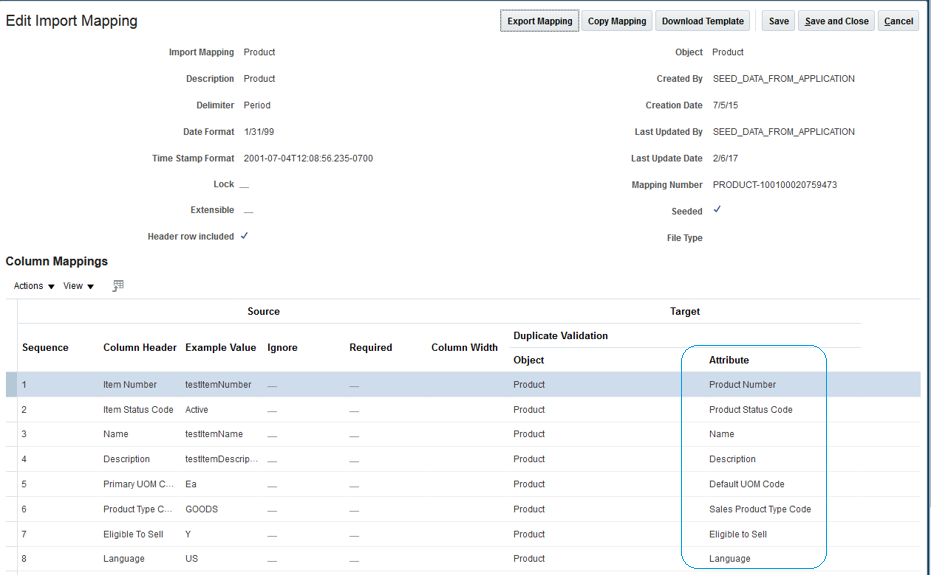Select the Item Number cell
This screenshot has width=931, height=575.
(129, 384)
